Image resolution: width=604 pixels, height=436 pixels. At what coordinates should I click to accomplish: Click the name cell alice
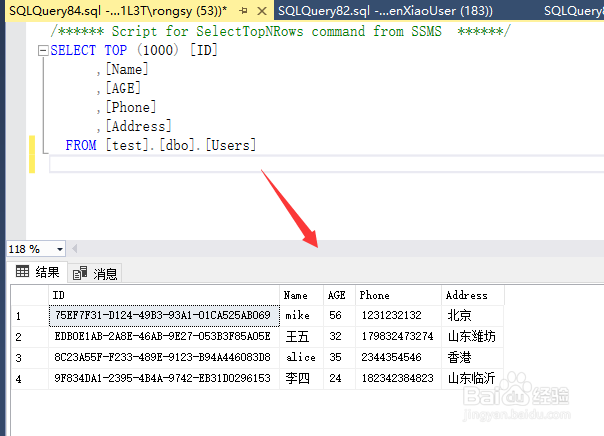(301, 358)
